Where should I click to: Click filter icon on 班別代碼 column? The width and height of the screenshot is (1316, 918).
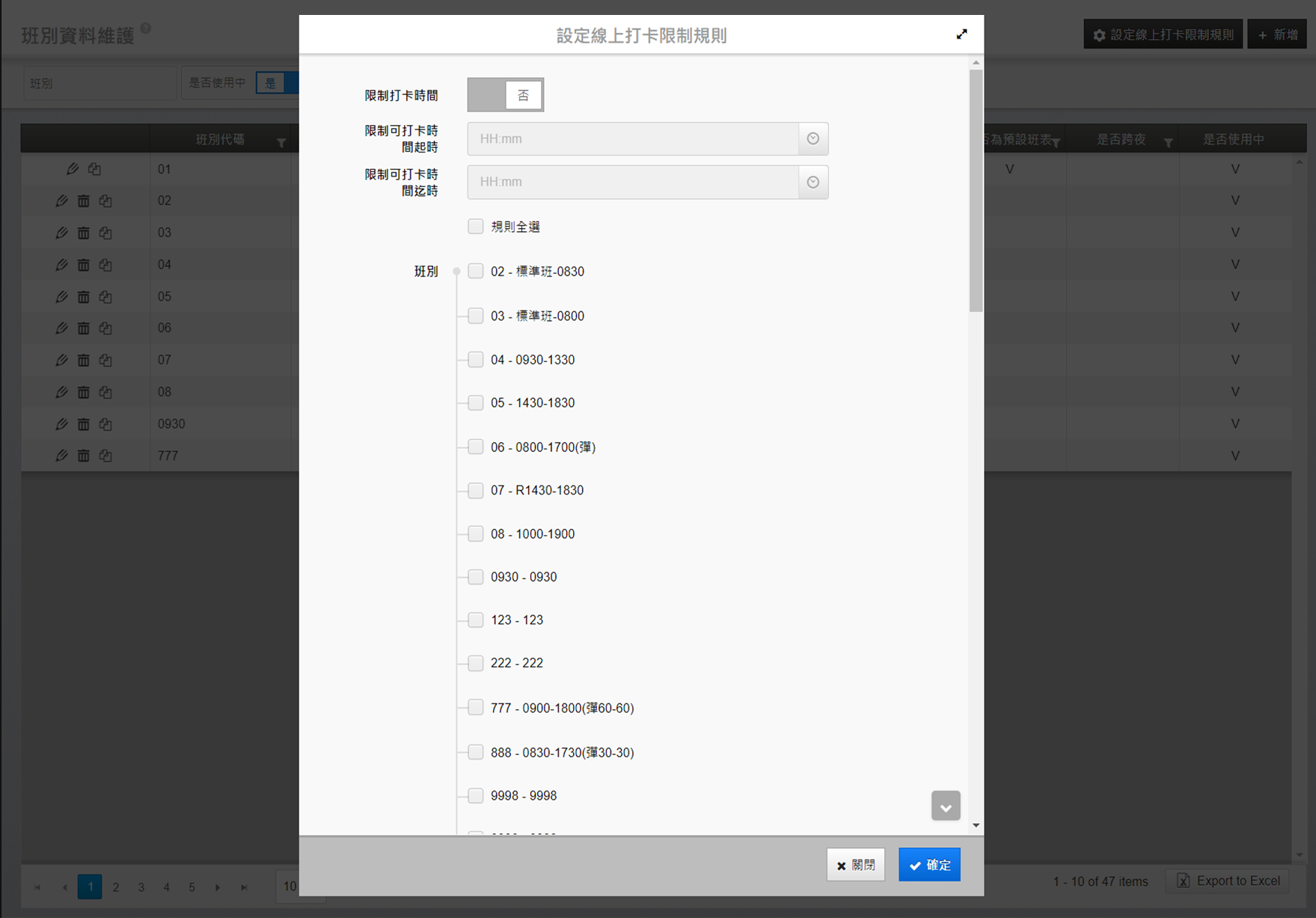(281, 142)
